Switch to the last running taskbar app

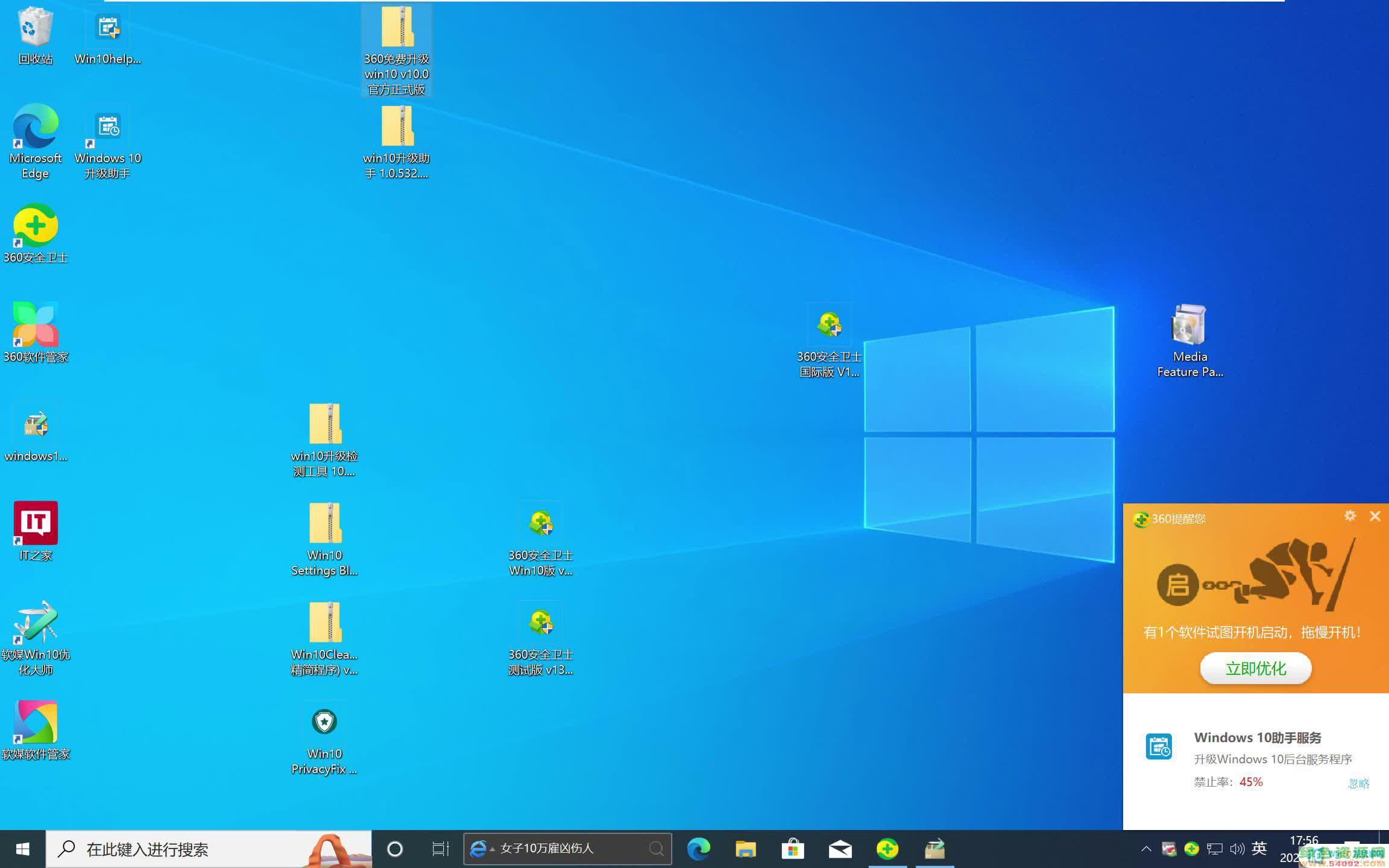(934, 849)
